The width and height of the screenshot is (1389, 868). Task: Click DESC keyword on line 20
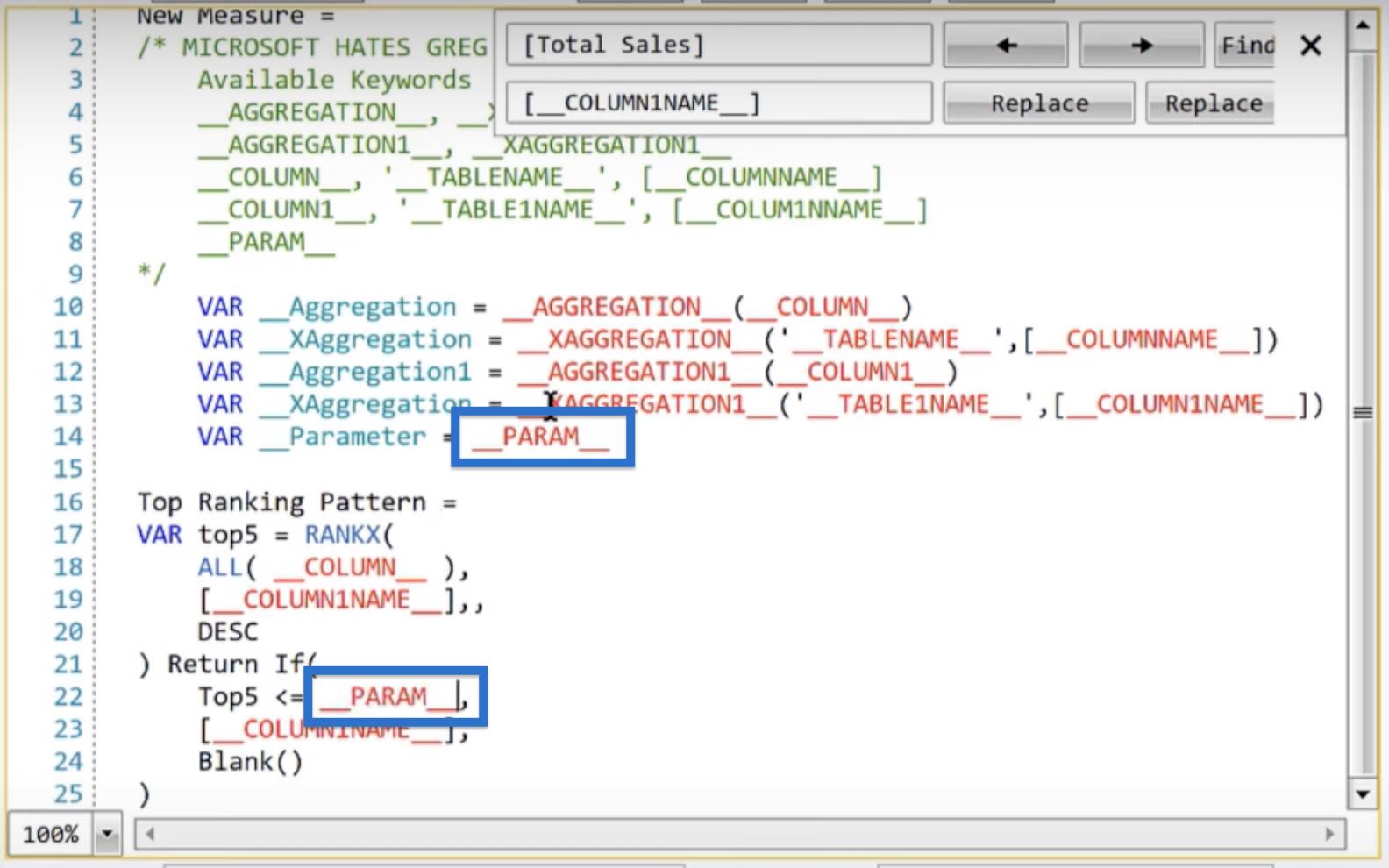pyautogui.click(x=228, y=631)
